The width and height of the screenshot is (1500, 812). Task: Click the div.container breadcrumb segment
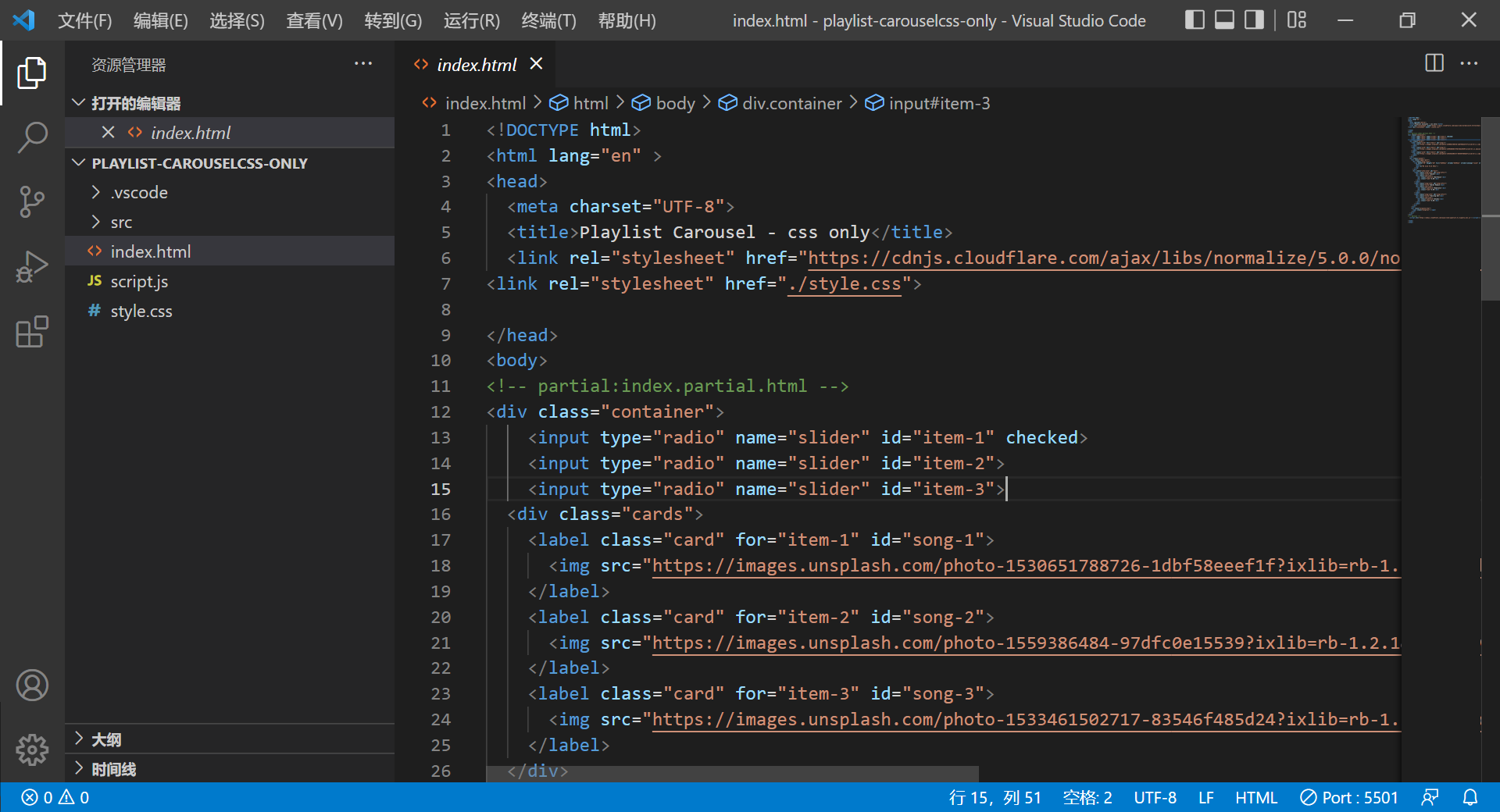point(780,103)
